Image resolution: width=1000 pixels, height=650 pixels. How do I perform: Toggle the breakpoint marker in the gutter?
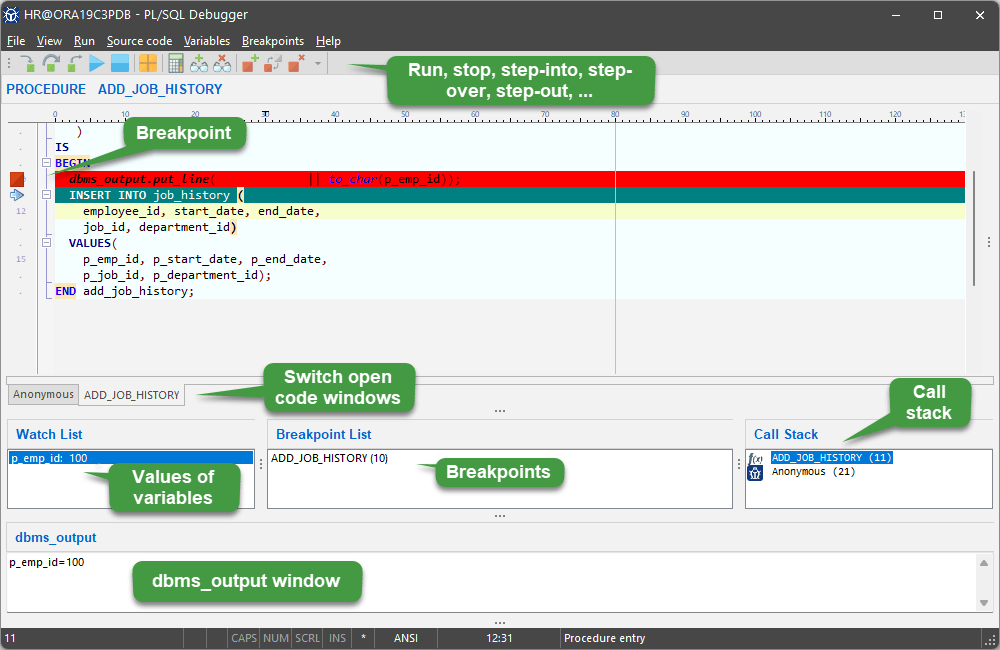[15, 179]
